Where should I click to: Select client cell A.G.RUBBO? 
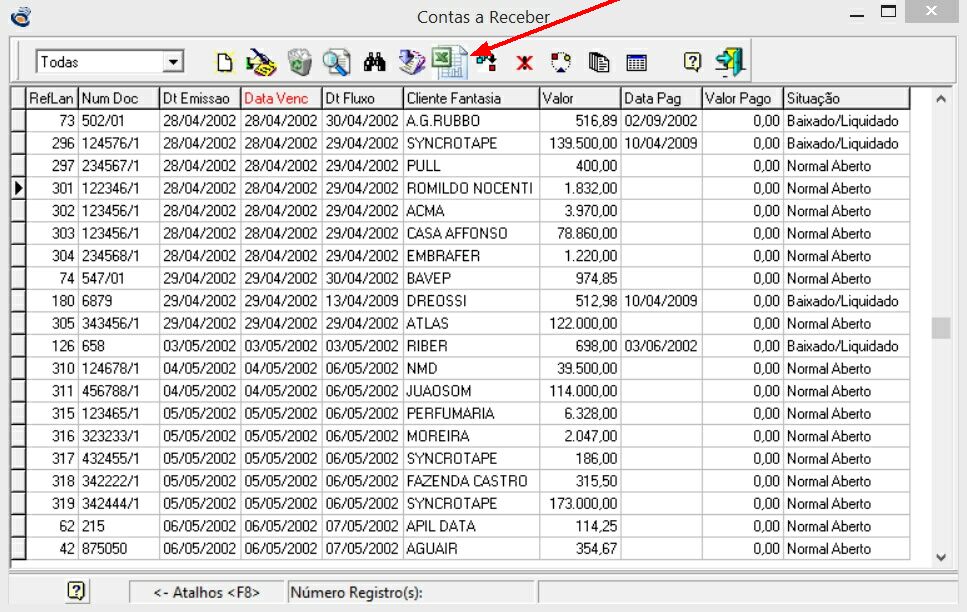point(471,121)
